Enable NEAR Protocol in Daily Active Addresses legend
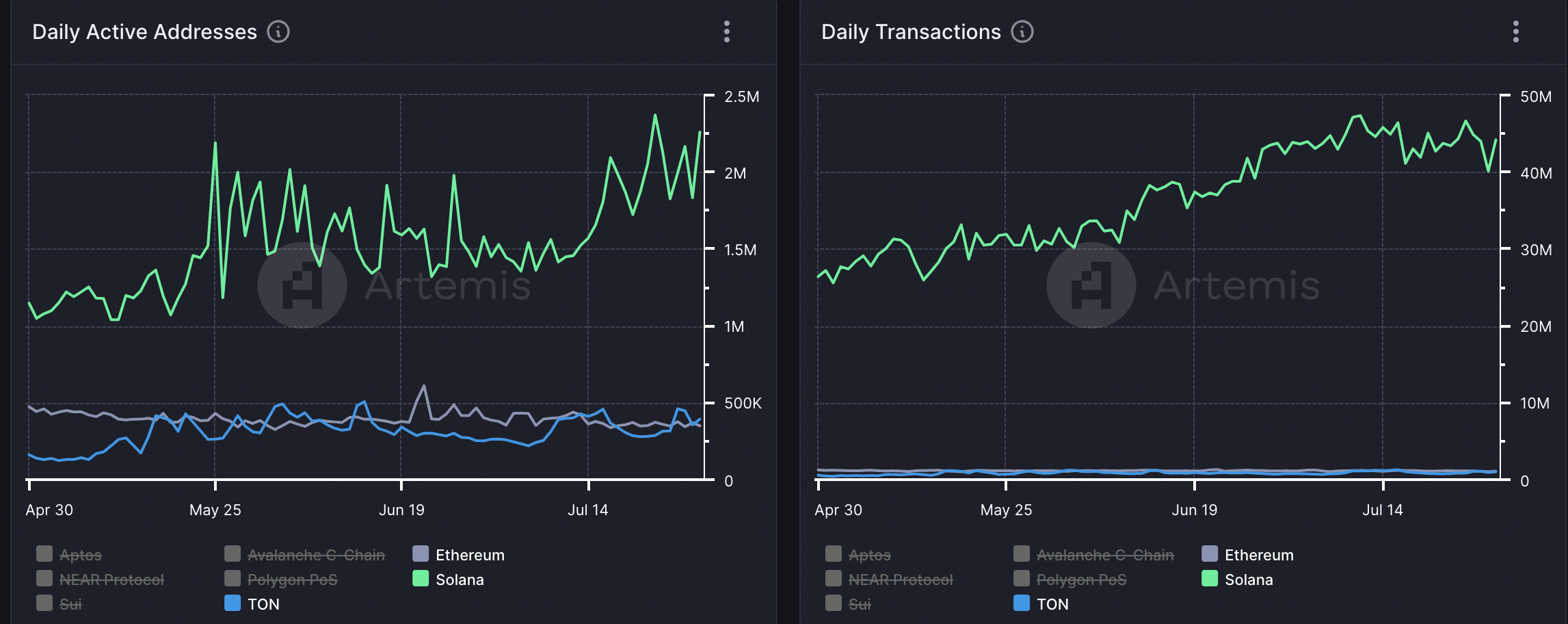 111,580
